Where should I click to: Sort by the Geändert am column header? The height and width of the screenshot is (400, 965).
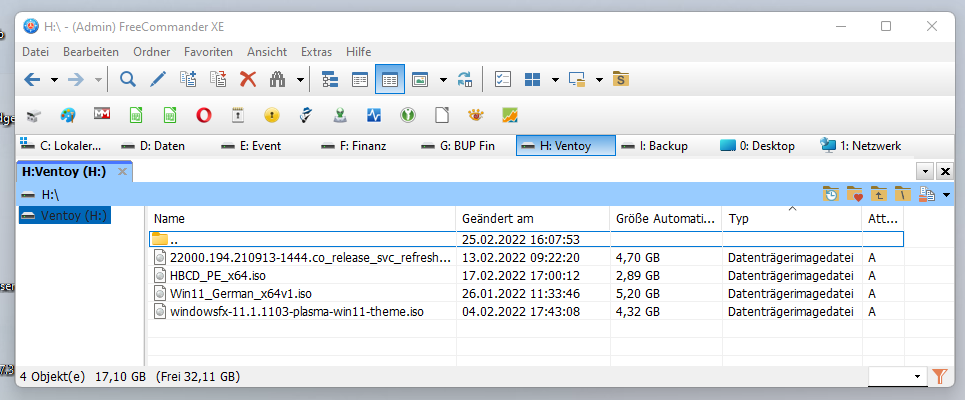coord(533,218)
